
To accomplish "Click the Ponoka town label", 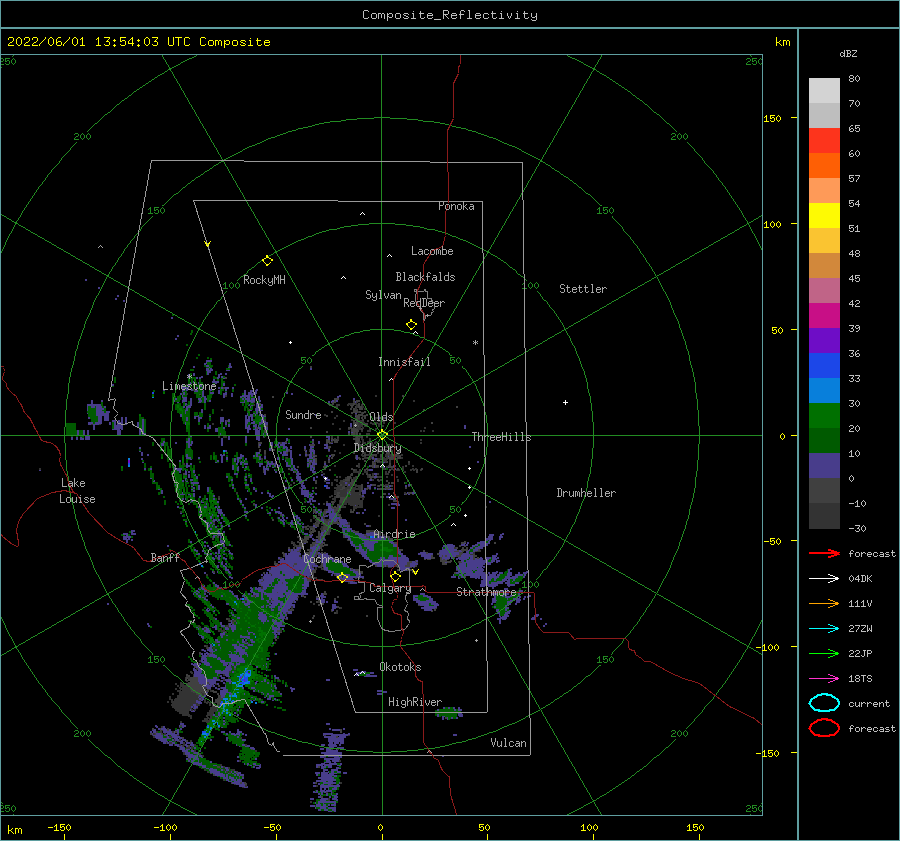I will pos(456,206).
